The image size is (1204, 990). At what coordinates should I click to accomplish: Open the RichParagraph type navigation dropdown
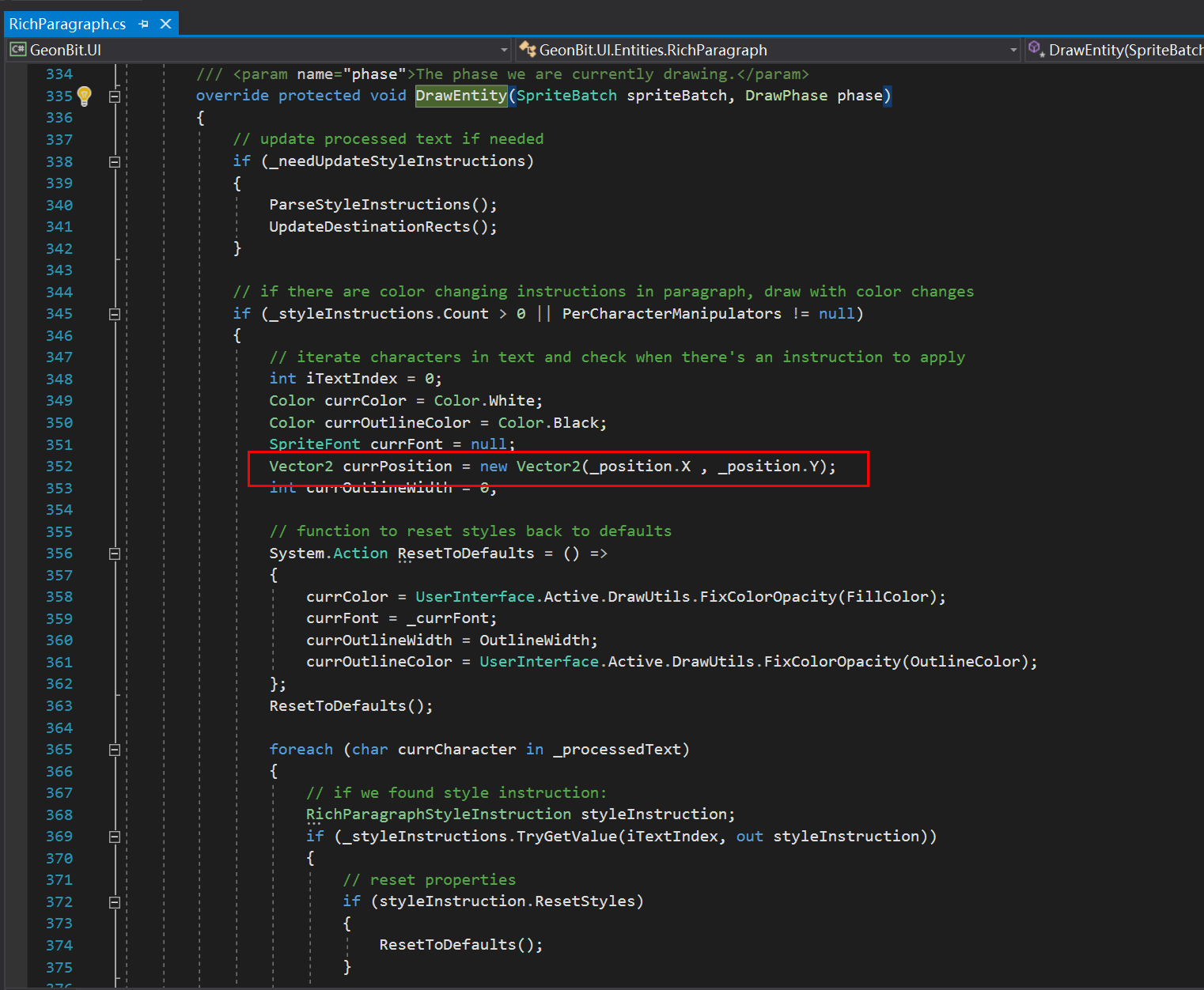1013,49
